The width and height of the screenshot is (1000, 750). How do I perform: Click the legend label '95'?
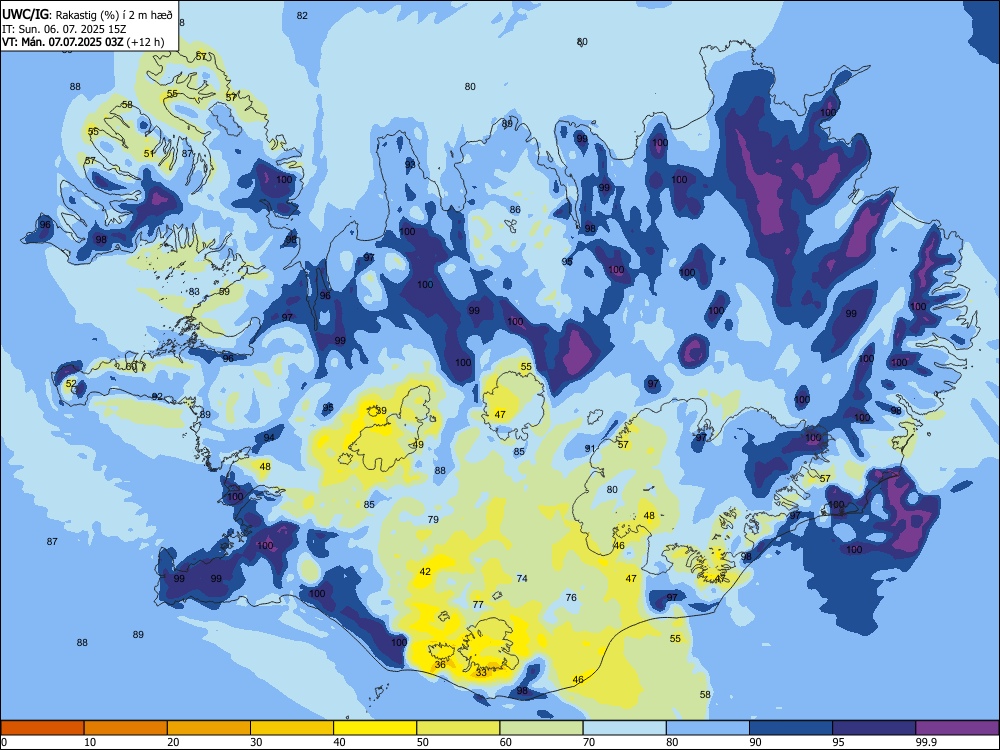(838, 742)
